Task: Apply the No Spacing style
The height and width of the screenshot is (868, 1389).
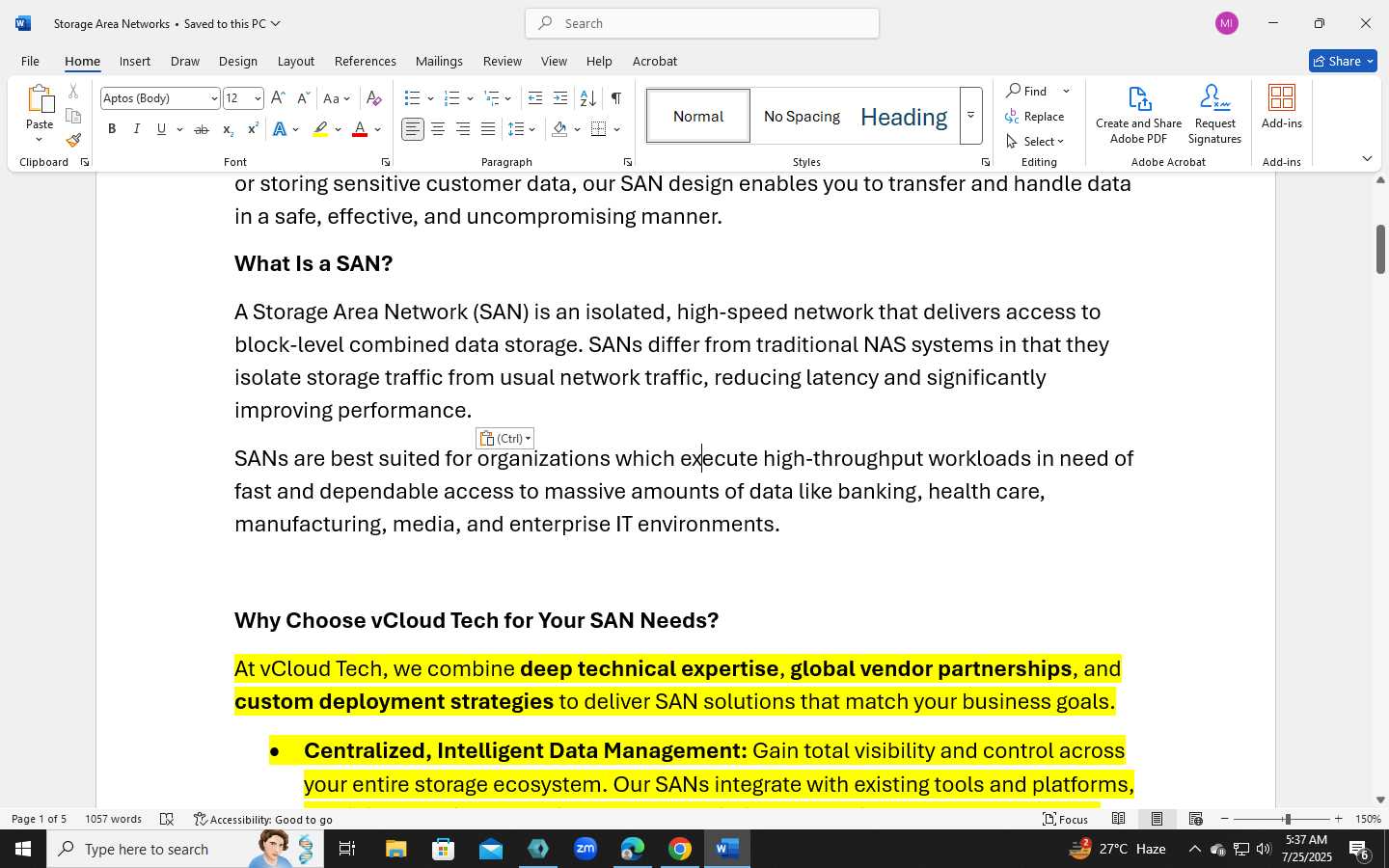Action: (x=802, y=117)
